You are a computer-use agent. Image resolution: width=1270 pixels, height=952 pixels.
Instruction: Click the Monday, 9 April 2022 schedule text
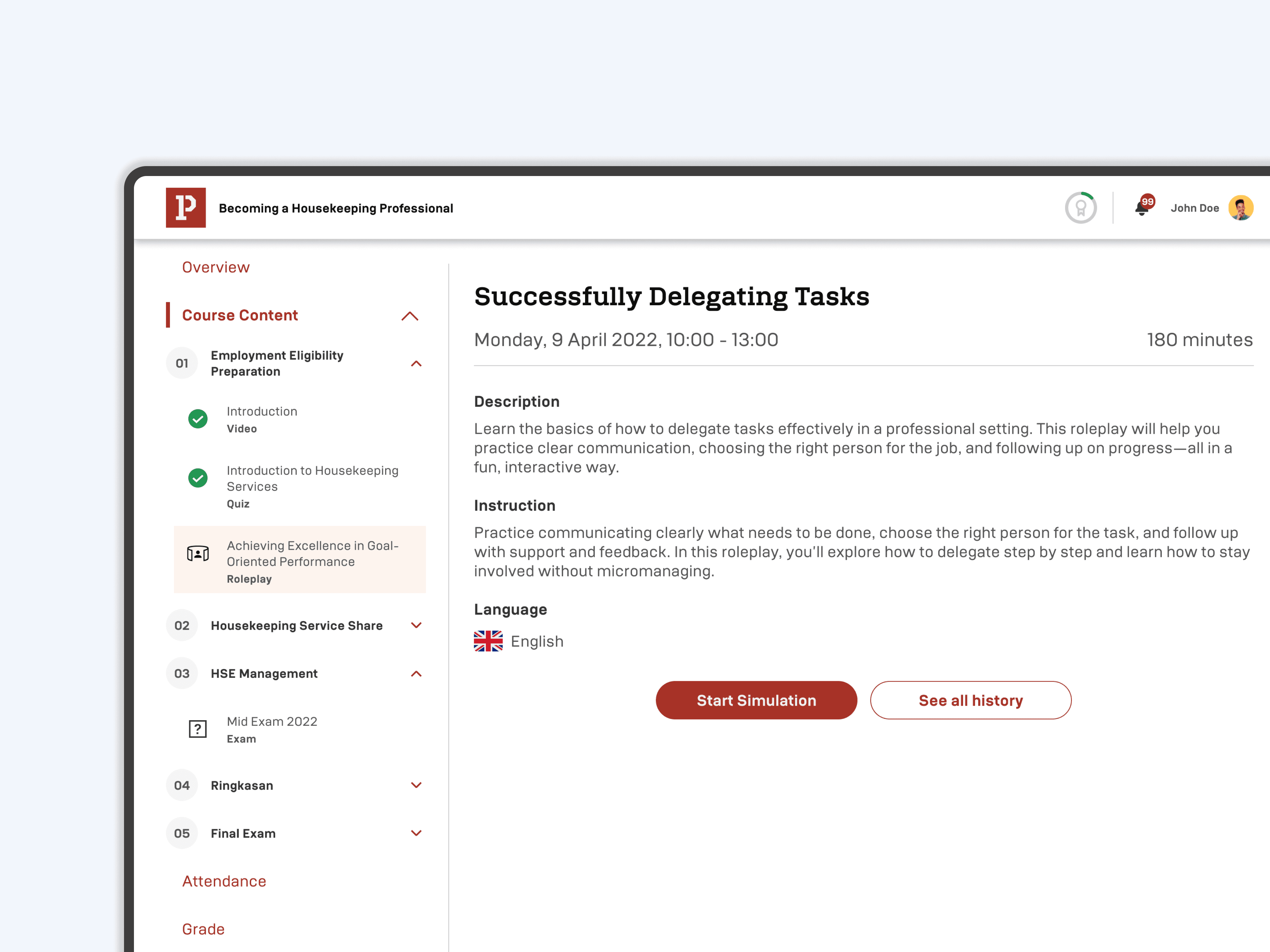626,340
